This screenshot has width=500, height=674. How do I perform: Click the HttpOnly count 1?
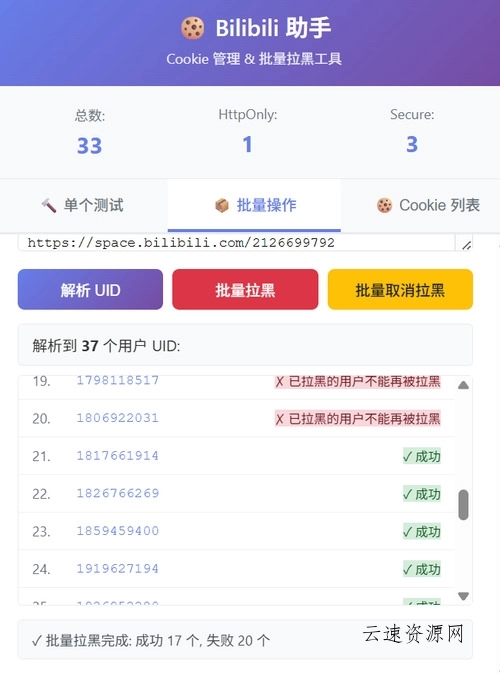[247, 144]
